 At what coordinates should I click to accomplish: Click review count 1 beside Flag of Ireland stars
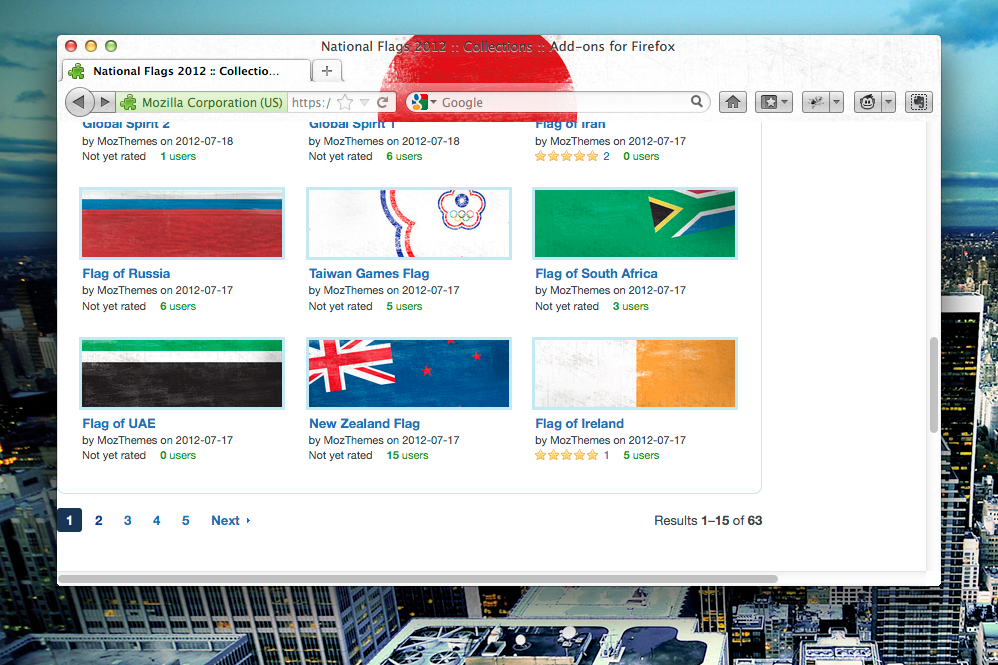(607, 456)
